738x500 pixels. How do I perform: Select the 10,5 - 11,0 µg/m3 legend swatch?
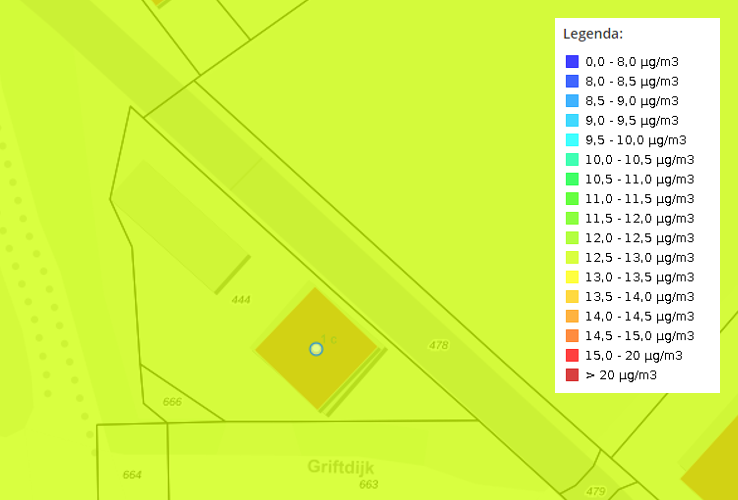click(x=572, y=179)
